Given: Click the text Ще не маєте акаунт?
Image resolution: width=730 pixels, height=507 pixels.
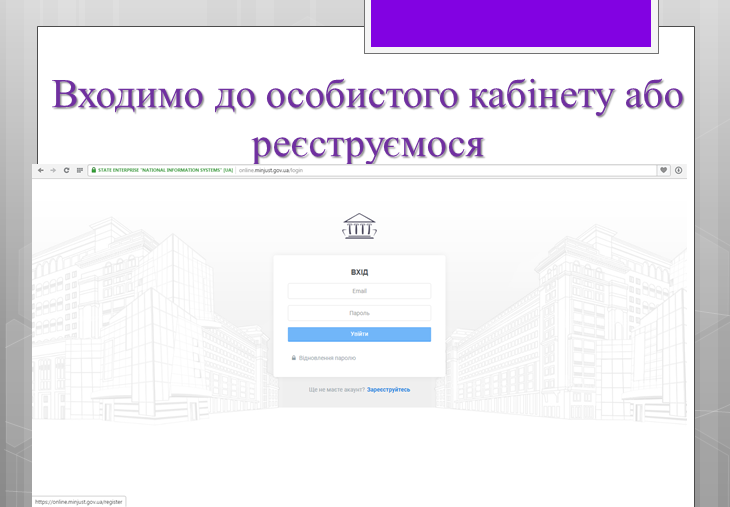Looking at the screenshot, I should point(337,390).
